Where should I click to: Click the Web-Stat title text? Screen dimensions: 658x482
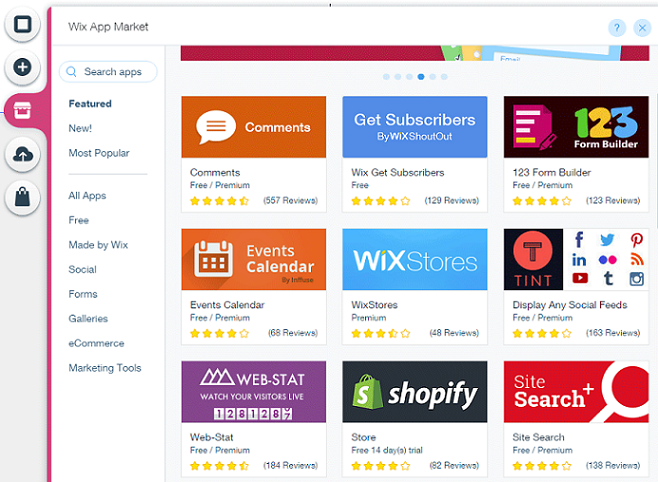pyautogui.click(x=211, y=437)
